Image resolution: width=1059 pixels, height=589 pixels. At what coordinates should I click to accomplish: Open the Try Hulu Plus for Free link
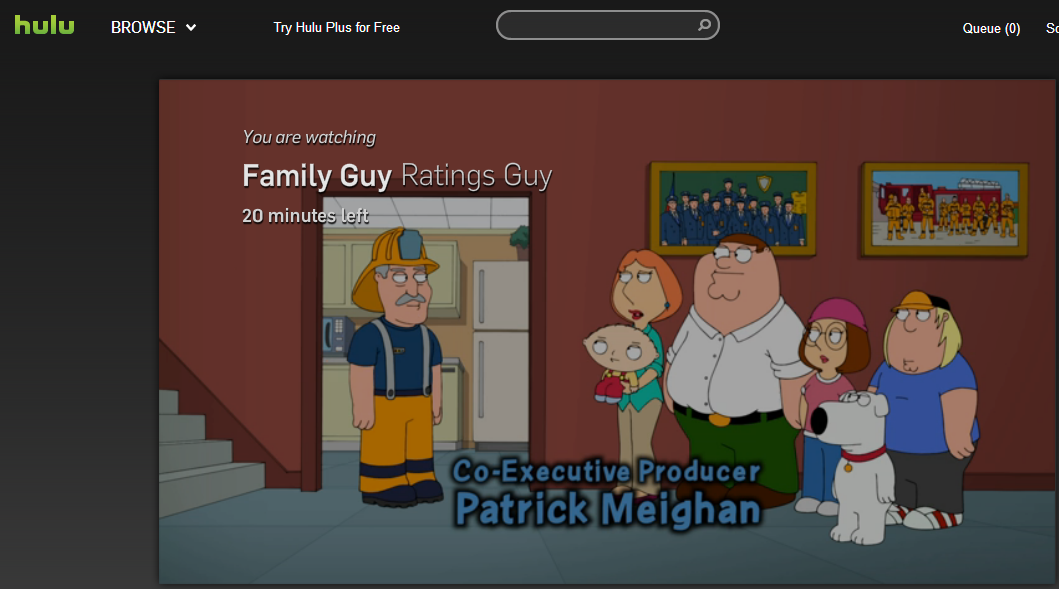point(336,28)
